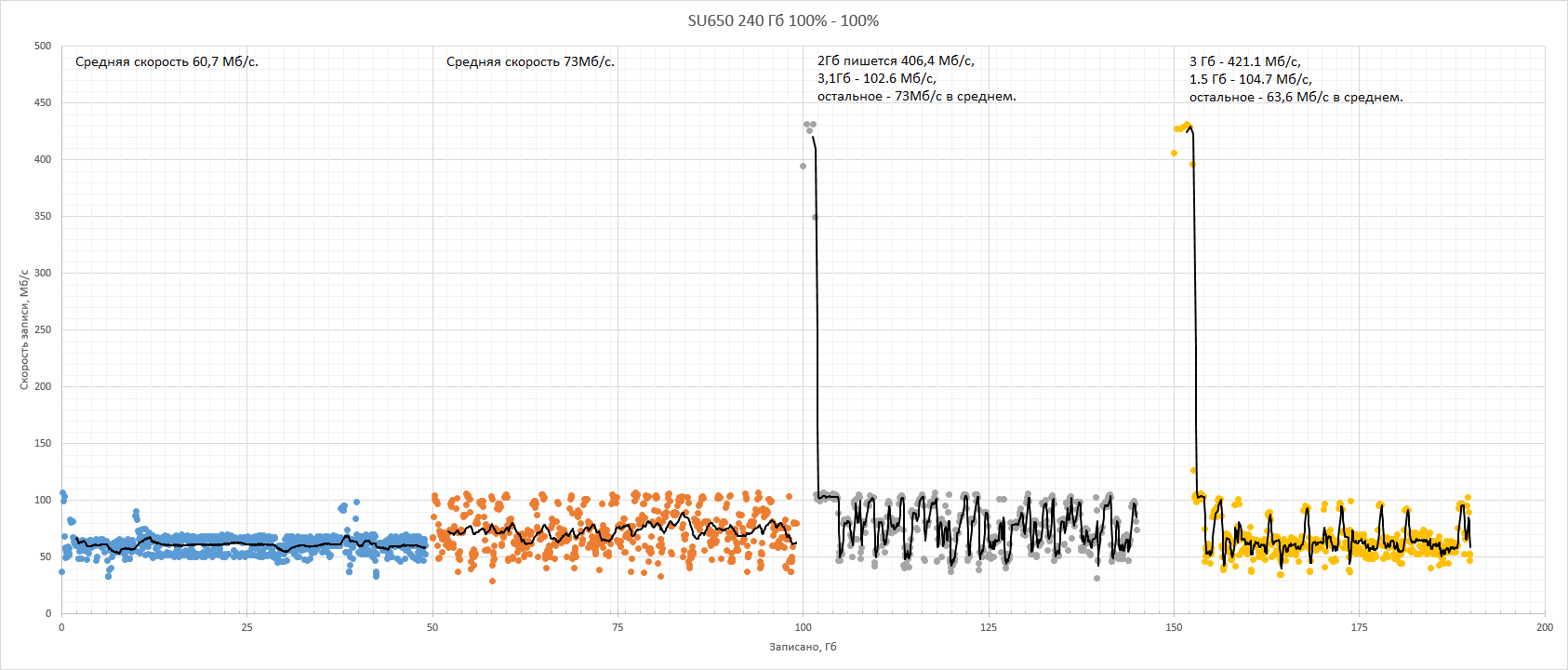Select the "500" tick on the speed axis
Viewport: 1568px width, 670px height.
point(43,46)
